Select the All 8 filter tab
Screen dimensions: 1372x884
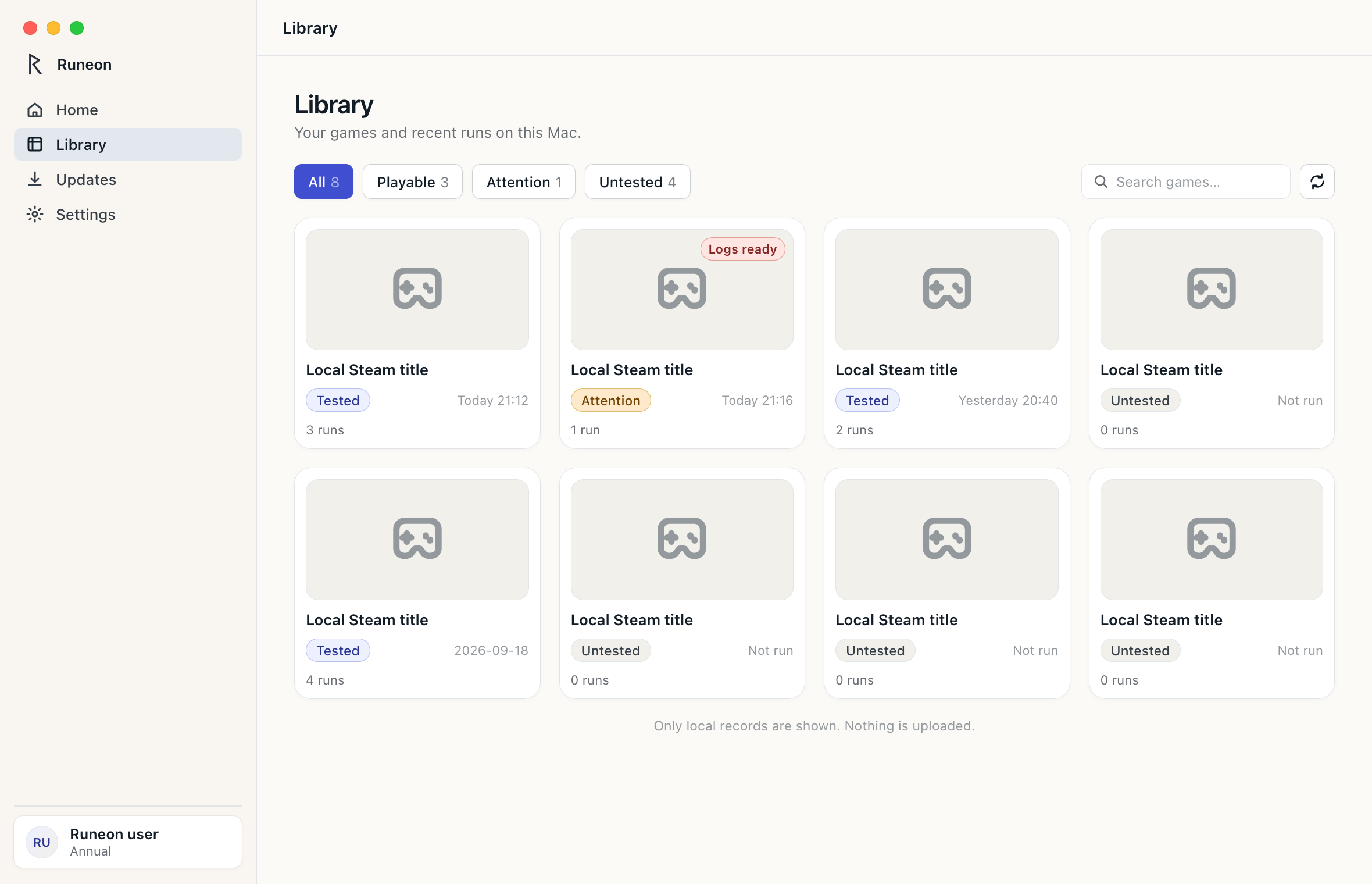(324, 182)
